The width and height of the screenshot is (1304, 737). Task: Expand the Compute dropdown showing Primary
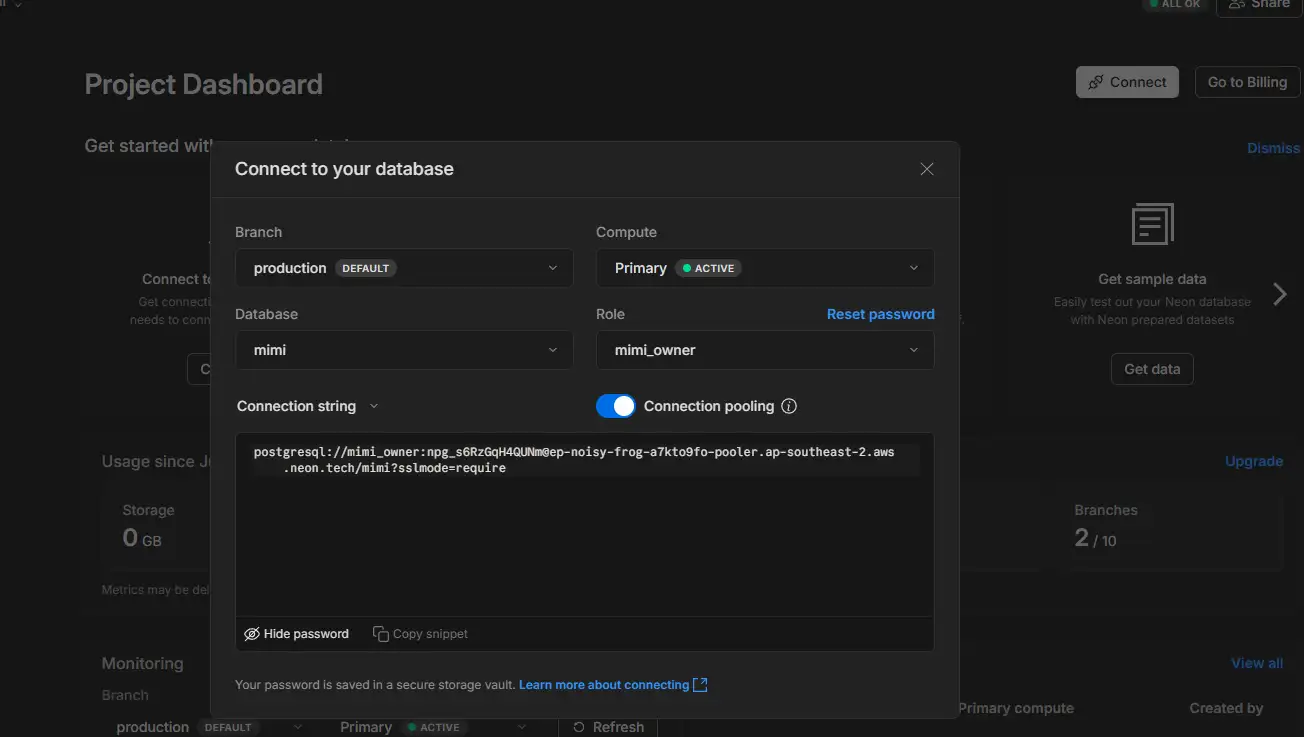pyautogui.click(x=765, y=268)
